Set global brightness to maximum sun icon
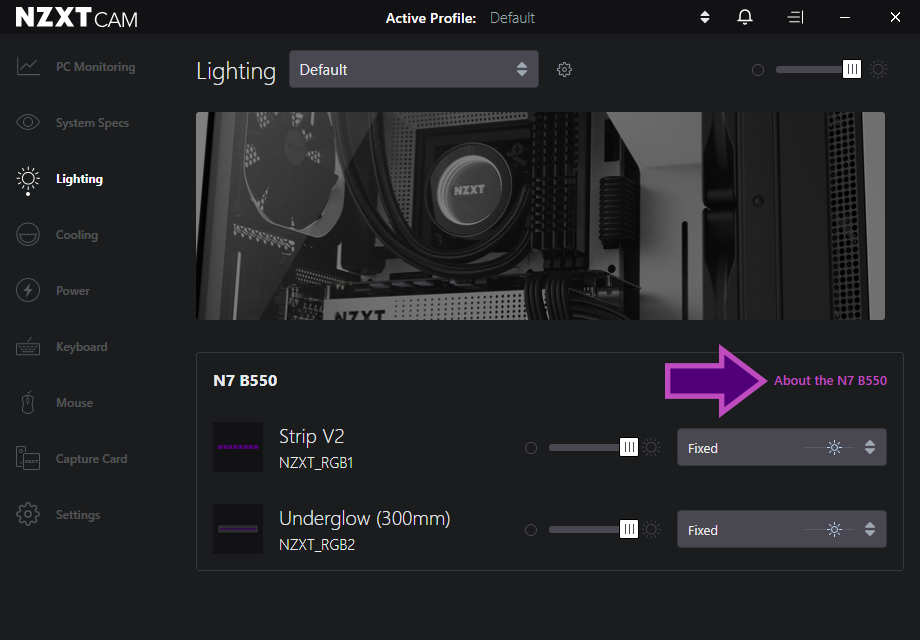The width and height of the screenshot is (920, 640). 878,70
